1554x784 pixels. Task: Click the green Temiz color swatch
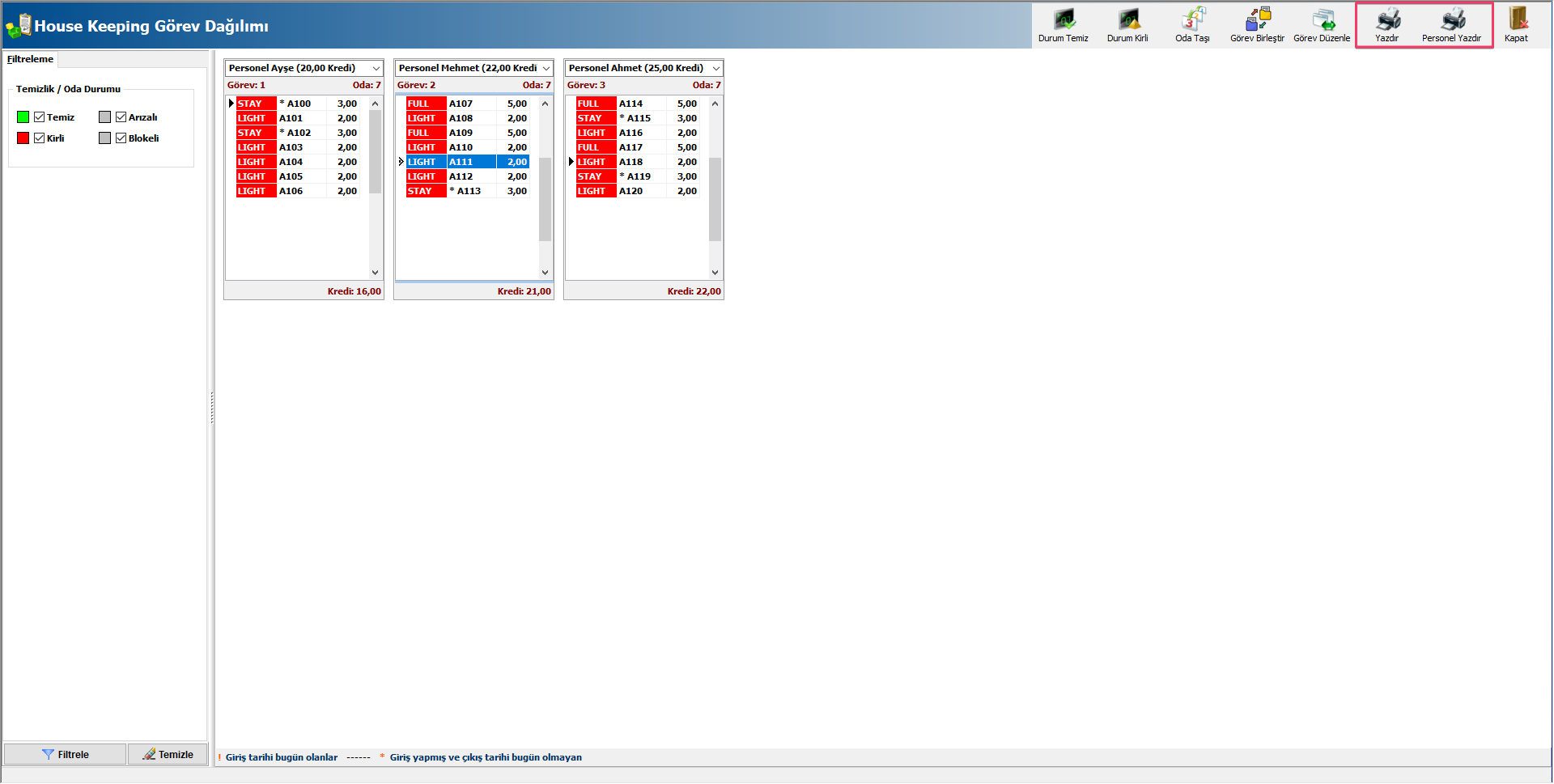click(x=23, y=117)
